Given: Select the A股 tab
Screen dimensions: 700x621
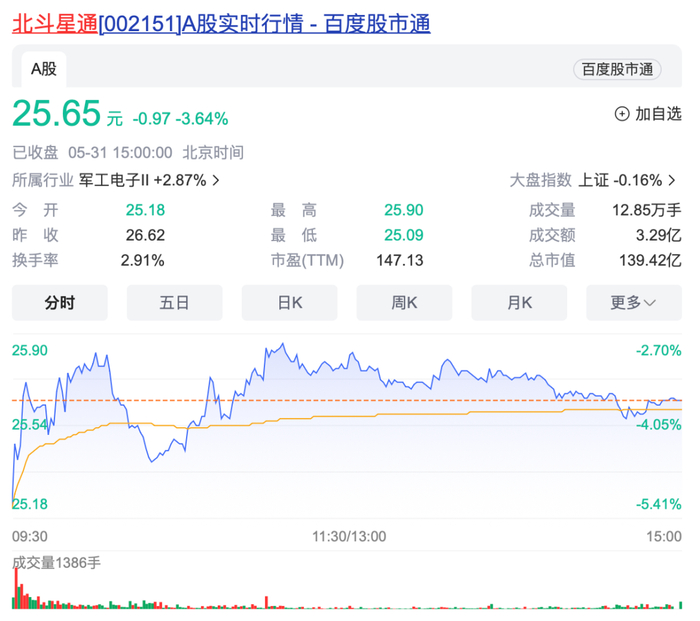Looking at the screenshot, I should [x=44, y=69].
